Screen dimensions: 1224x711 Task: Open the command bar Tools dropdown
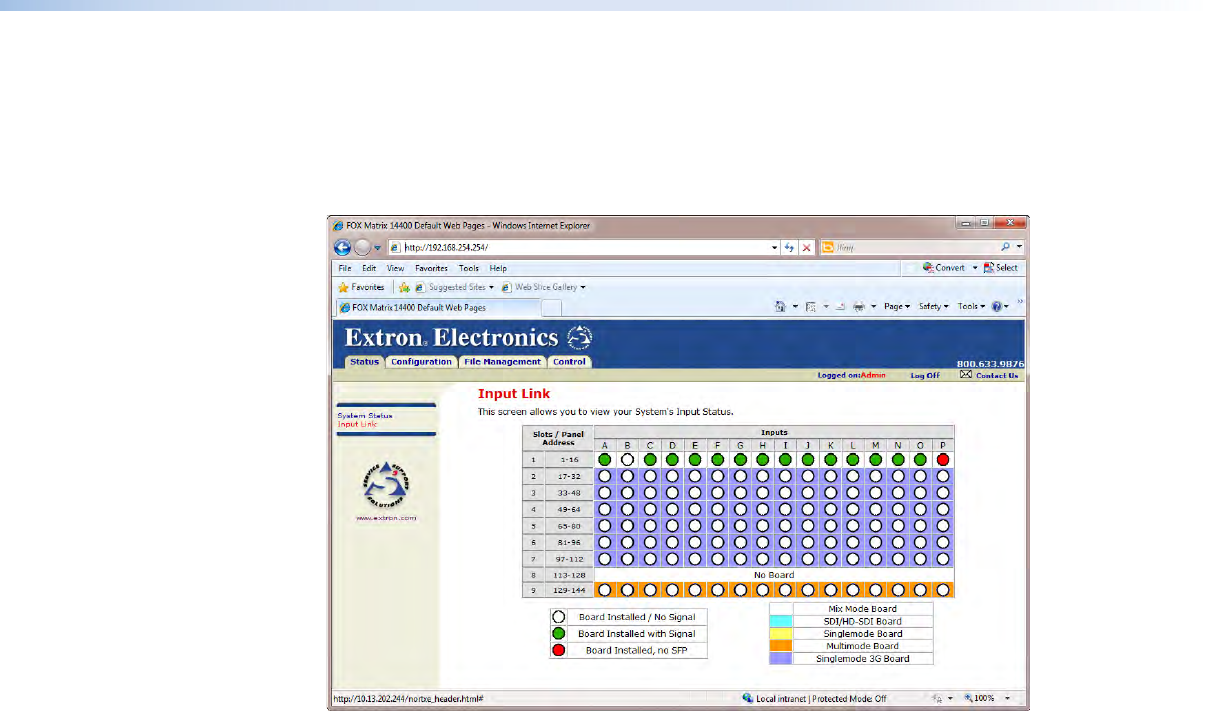972,307
